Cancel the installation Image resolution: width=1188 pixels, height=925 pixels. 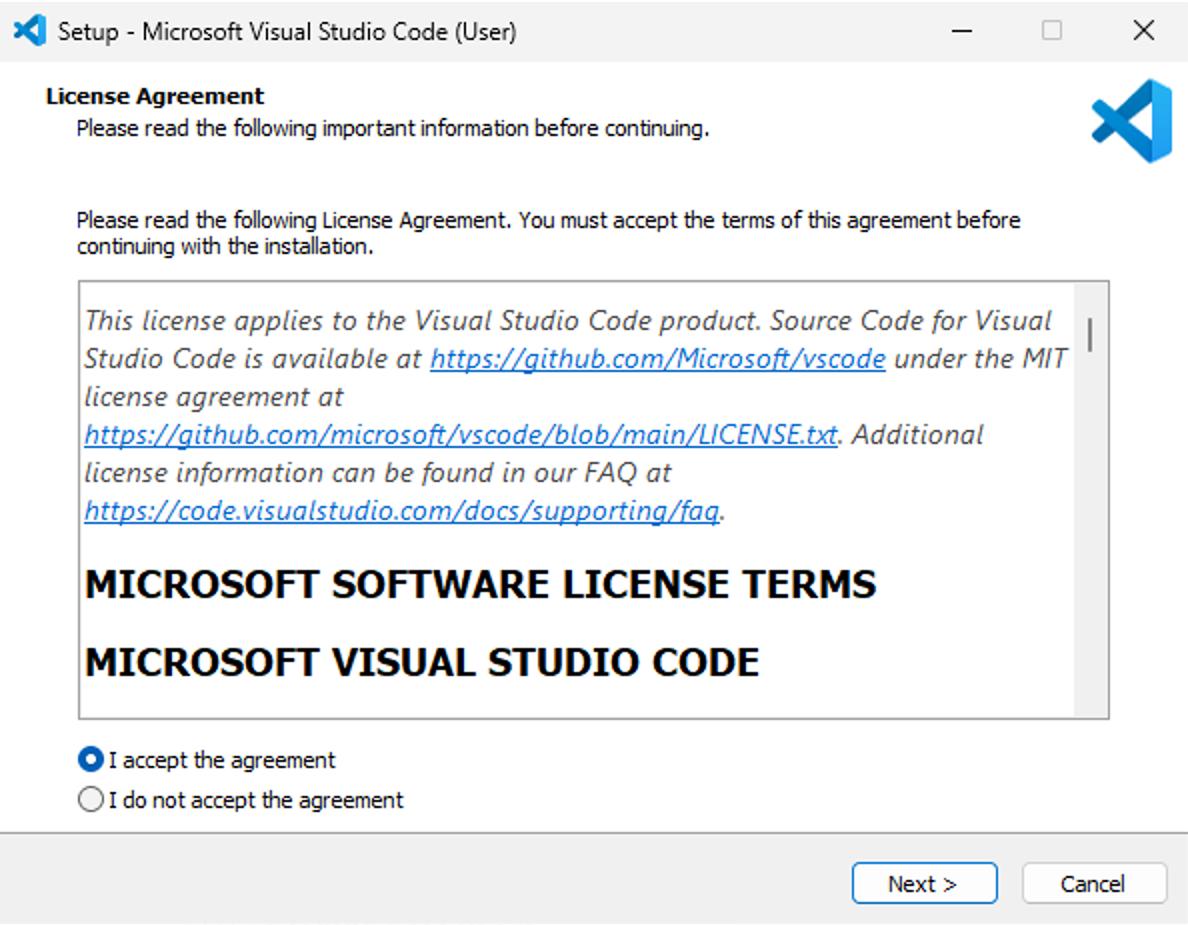pos(1093,884)
